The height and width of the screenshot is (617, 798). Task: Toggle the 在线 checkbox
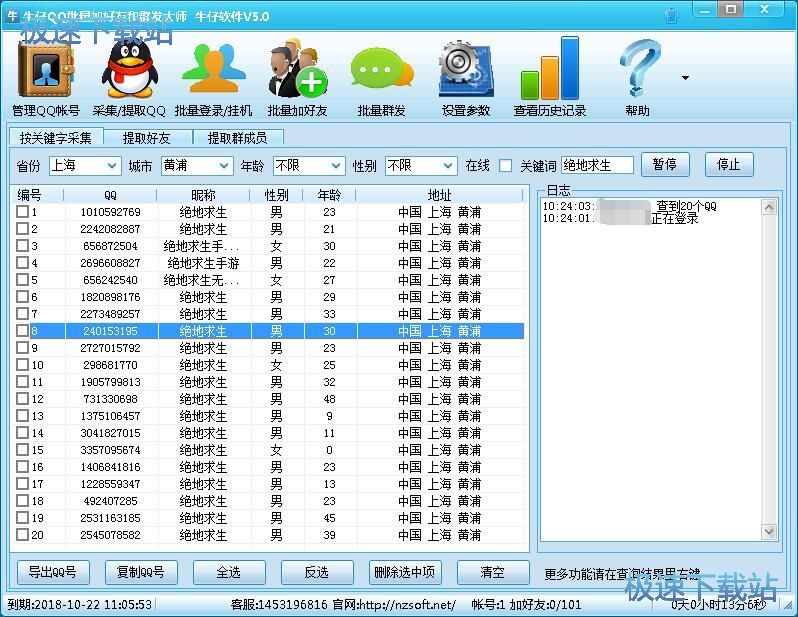tap(505, 166)
